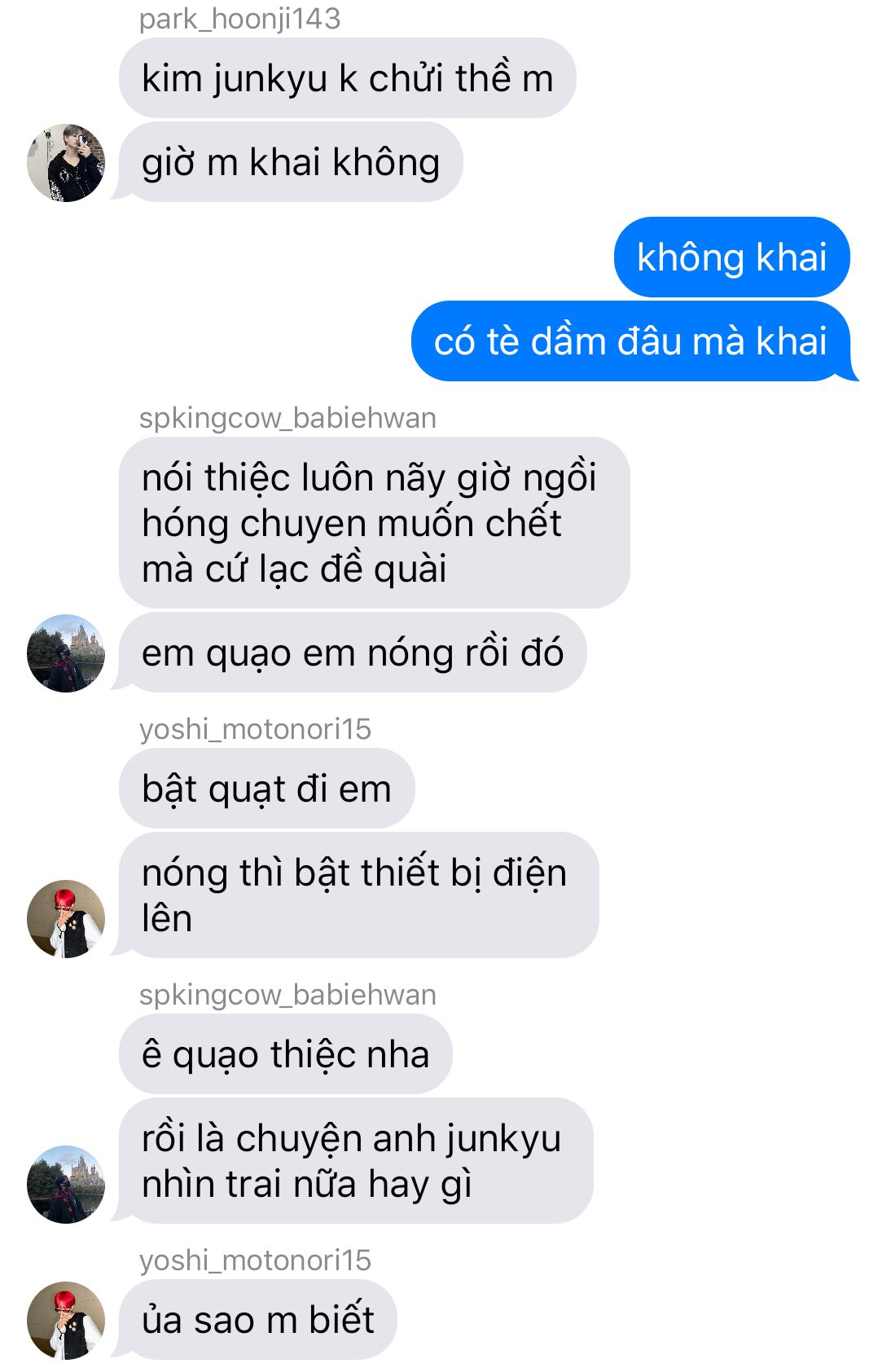Select the blue 'không khai' message

pos(731,257)
